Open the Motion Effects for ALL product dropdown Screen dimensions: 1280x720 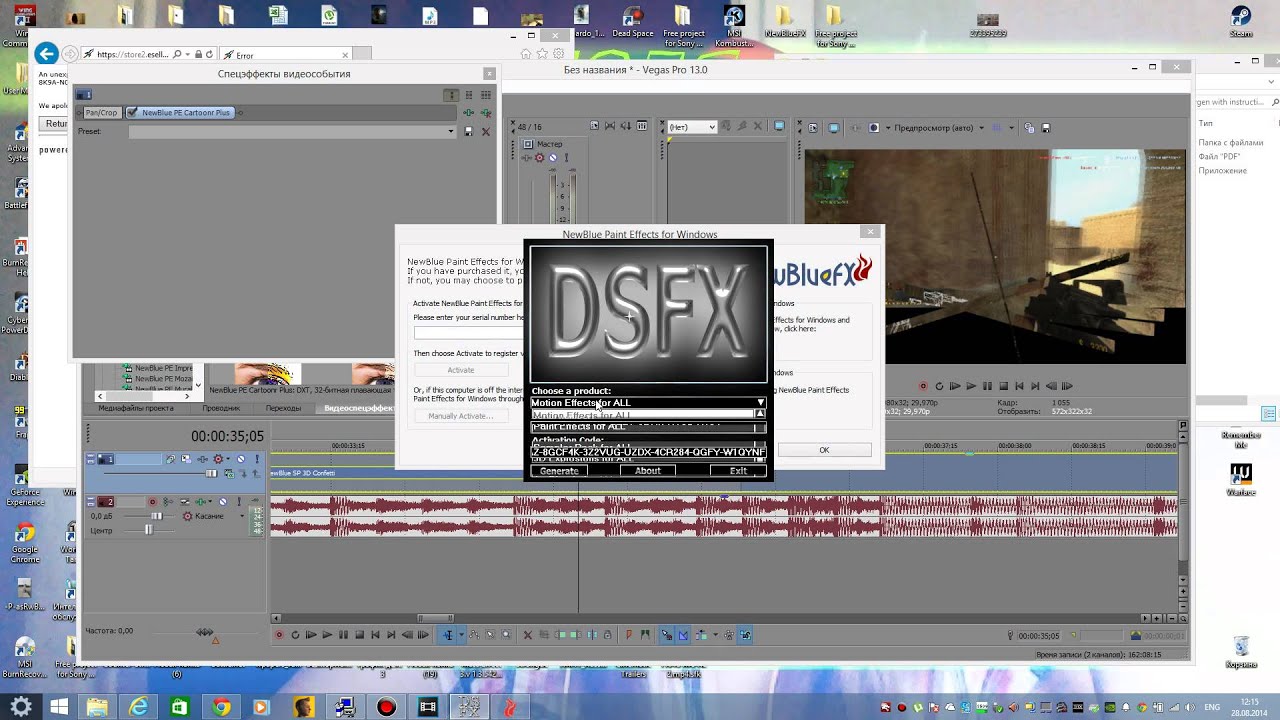click(x=648, y=403)
